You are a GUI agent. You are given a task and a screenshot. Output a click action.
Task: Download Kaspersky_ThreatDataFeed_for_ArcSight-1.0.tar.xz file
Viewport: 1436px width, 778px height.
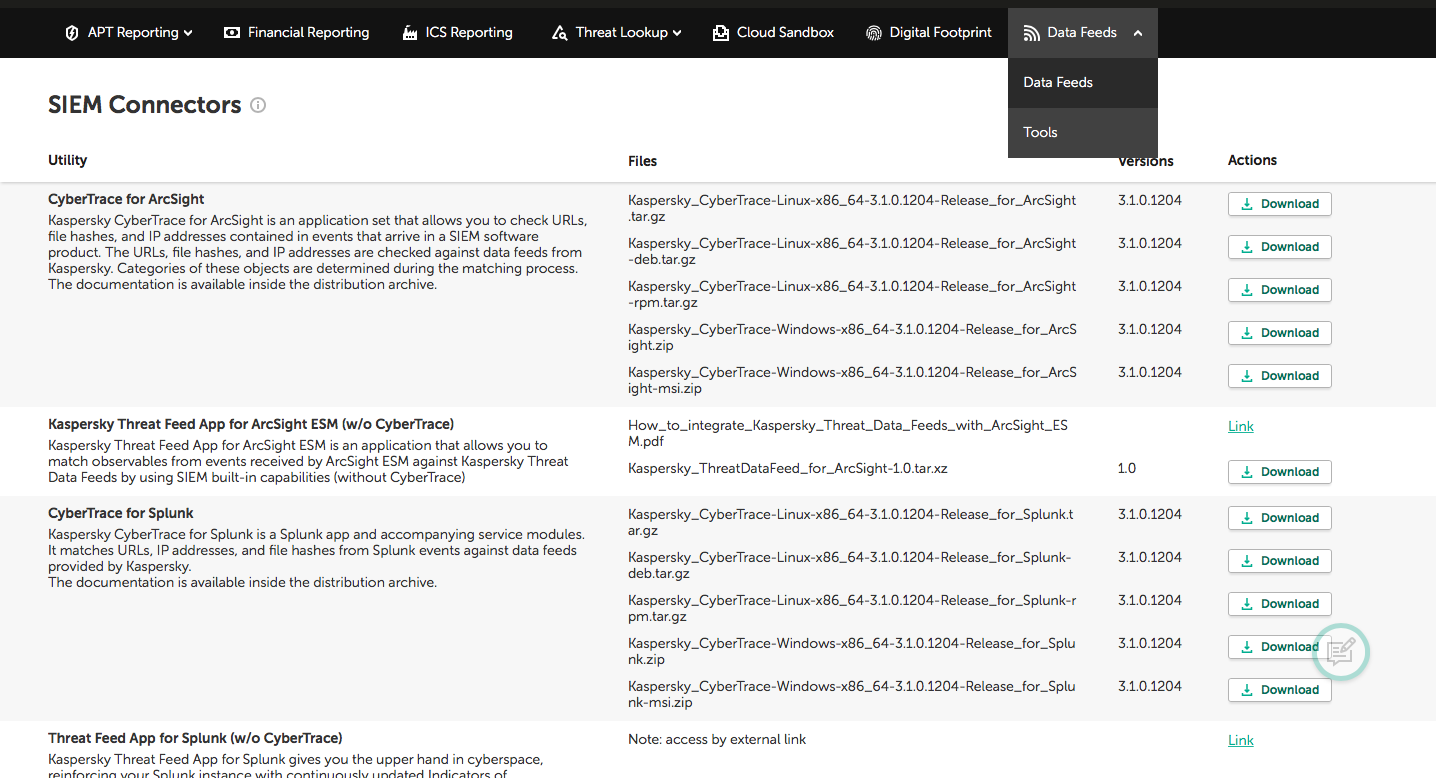1279,472
